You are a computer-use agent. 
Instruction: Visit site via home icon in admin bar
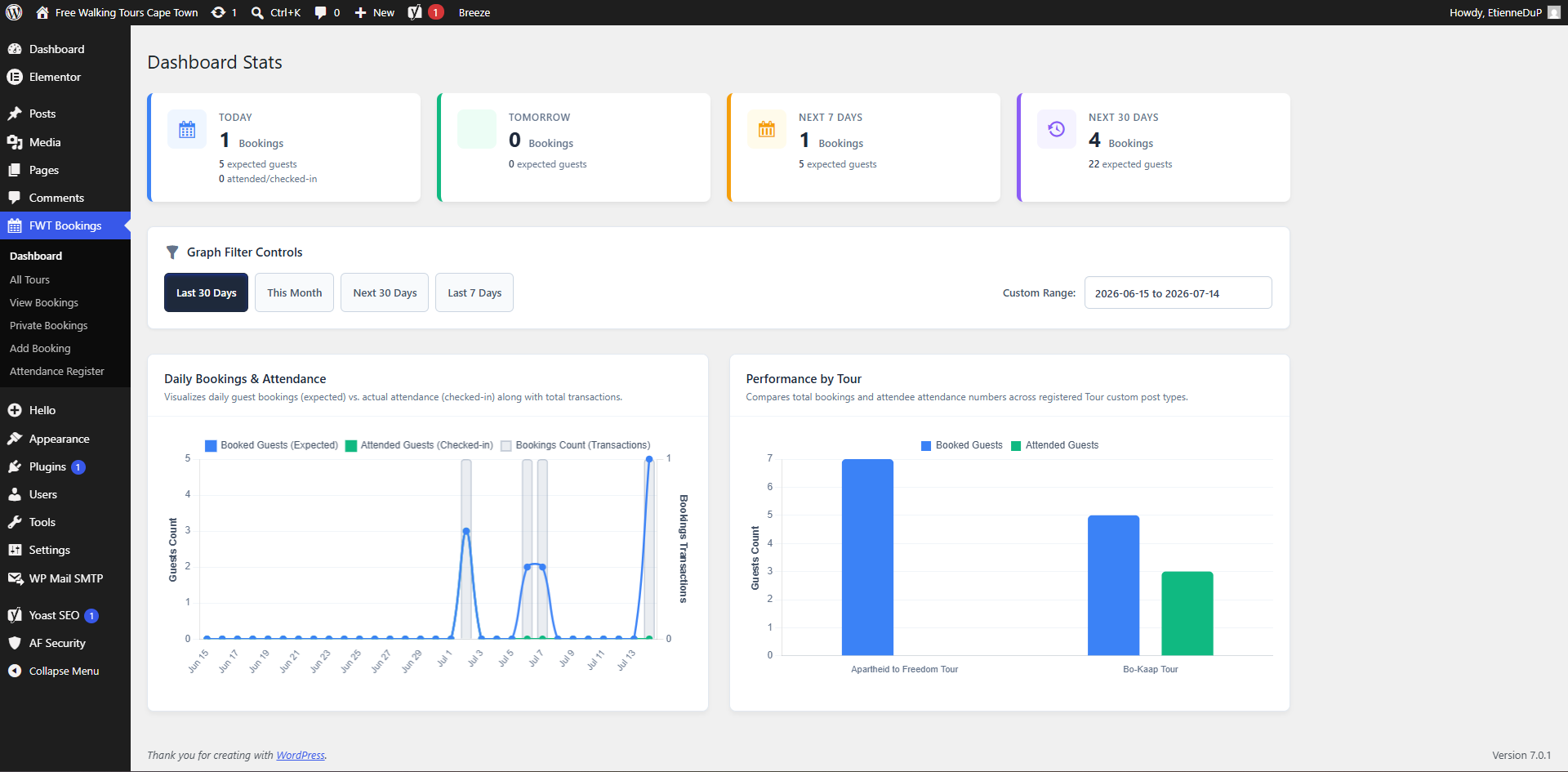pyautogui.click(x=42, y=12)
